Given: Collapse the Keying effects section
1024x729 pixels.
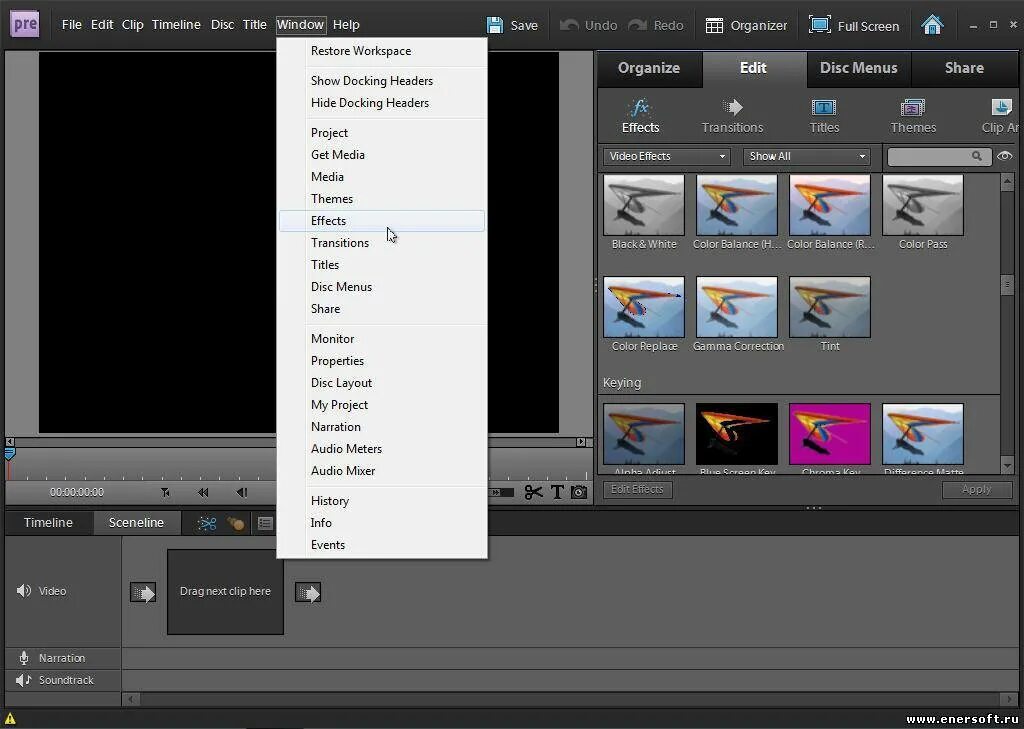Looking at the screenshot, I should 622,383.
